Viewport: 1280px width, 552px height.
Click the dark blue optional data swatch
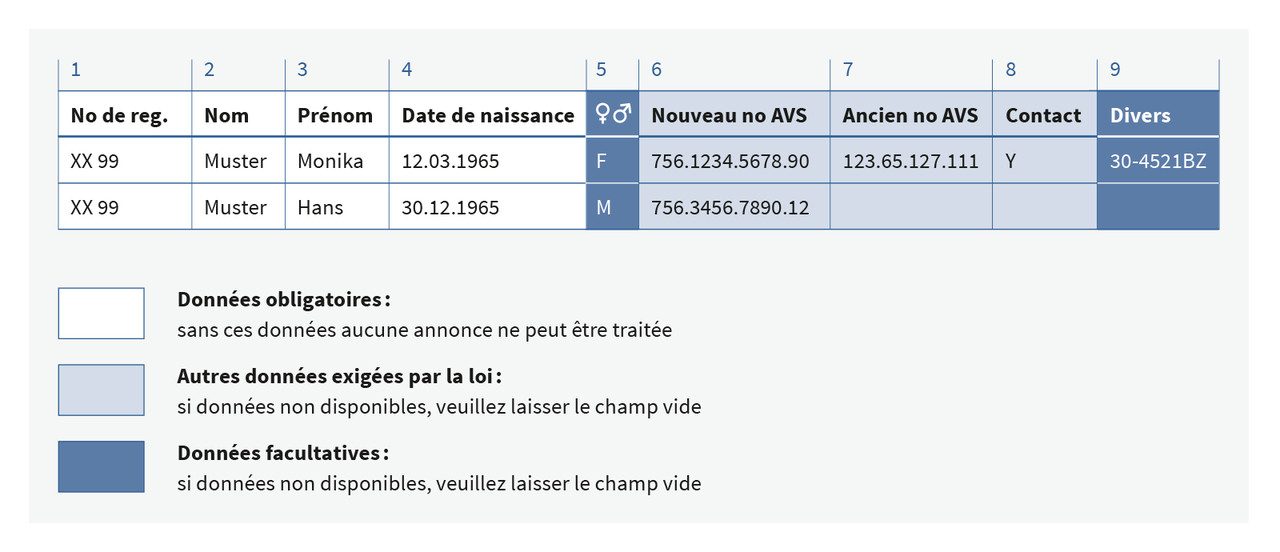click(101, 467)
